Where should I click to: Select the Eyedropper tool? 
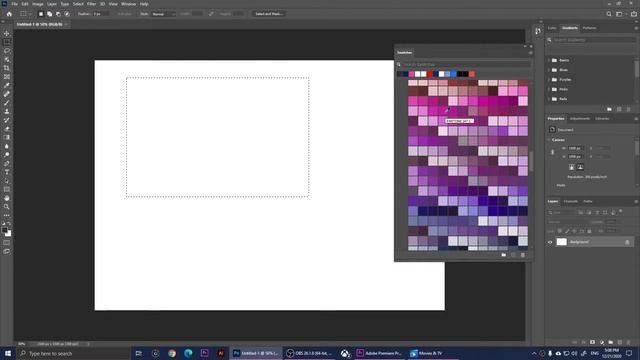pos(7,85)
